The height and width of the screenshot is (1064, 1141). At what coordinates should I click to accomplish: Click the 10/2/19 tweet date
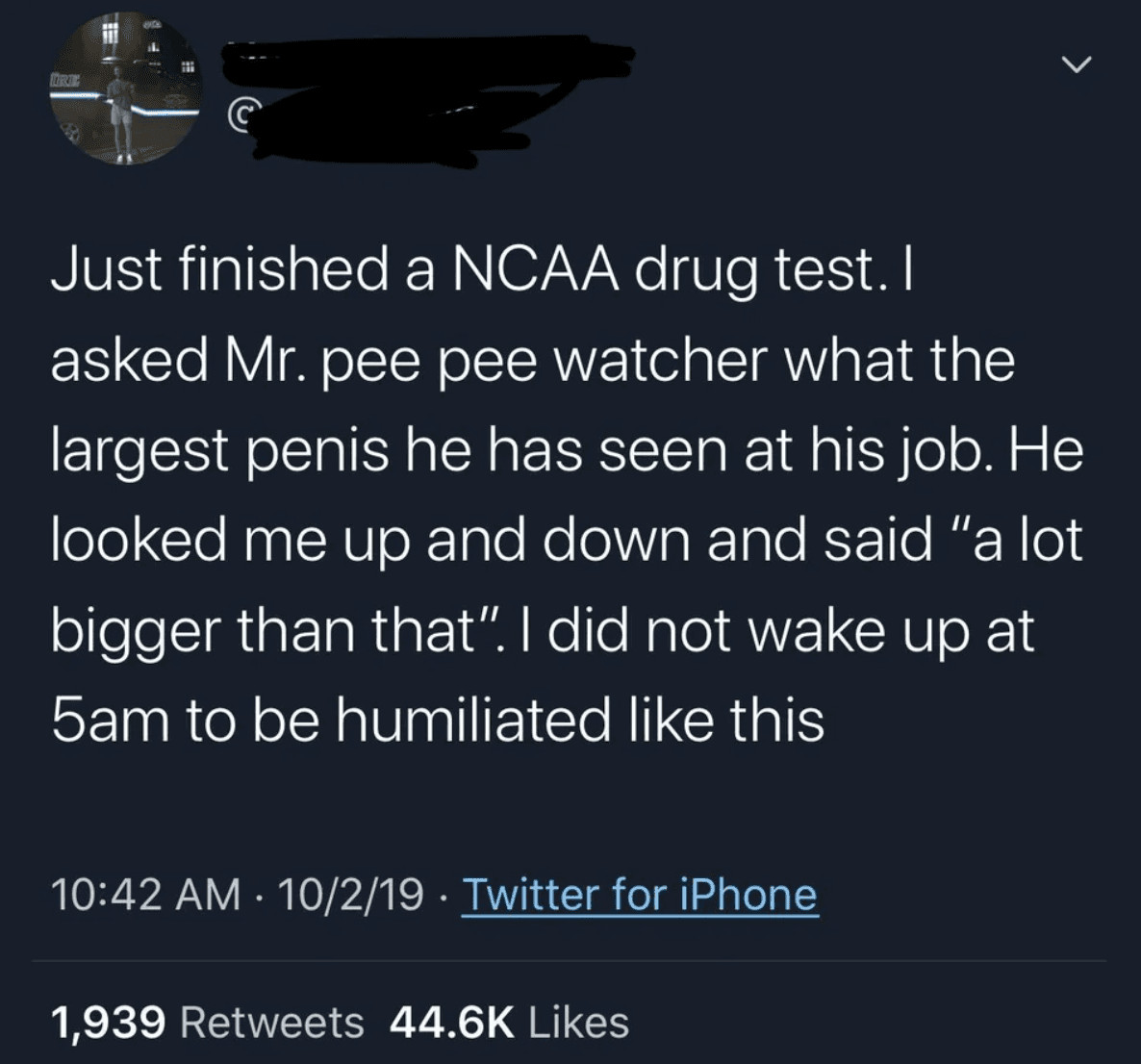click(x=349, y=895)
